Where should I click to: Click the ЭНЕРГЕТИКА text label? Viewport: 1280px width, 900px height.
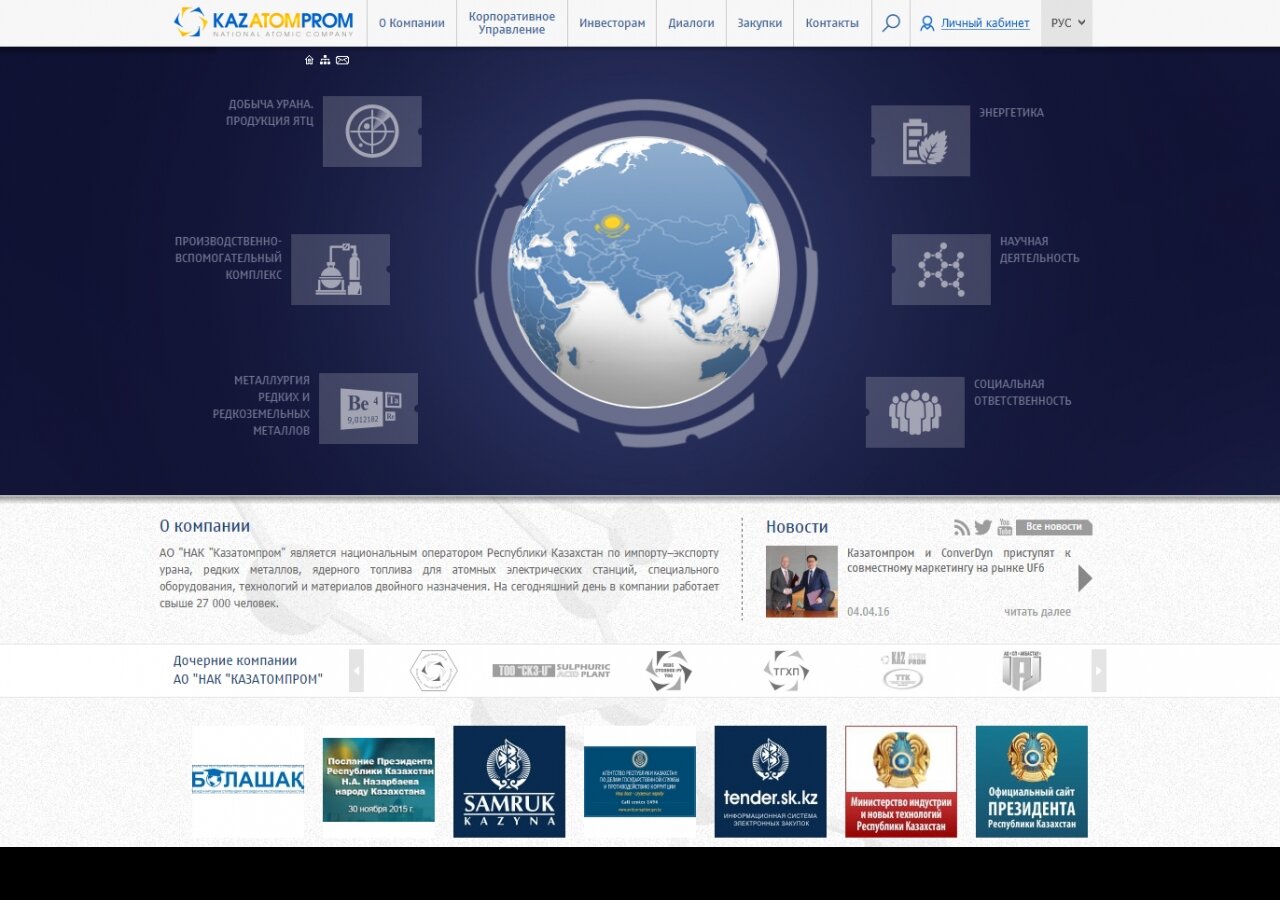point(1011,113)
